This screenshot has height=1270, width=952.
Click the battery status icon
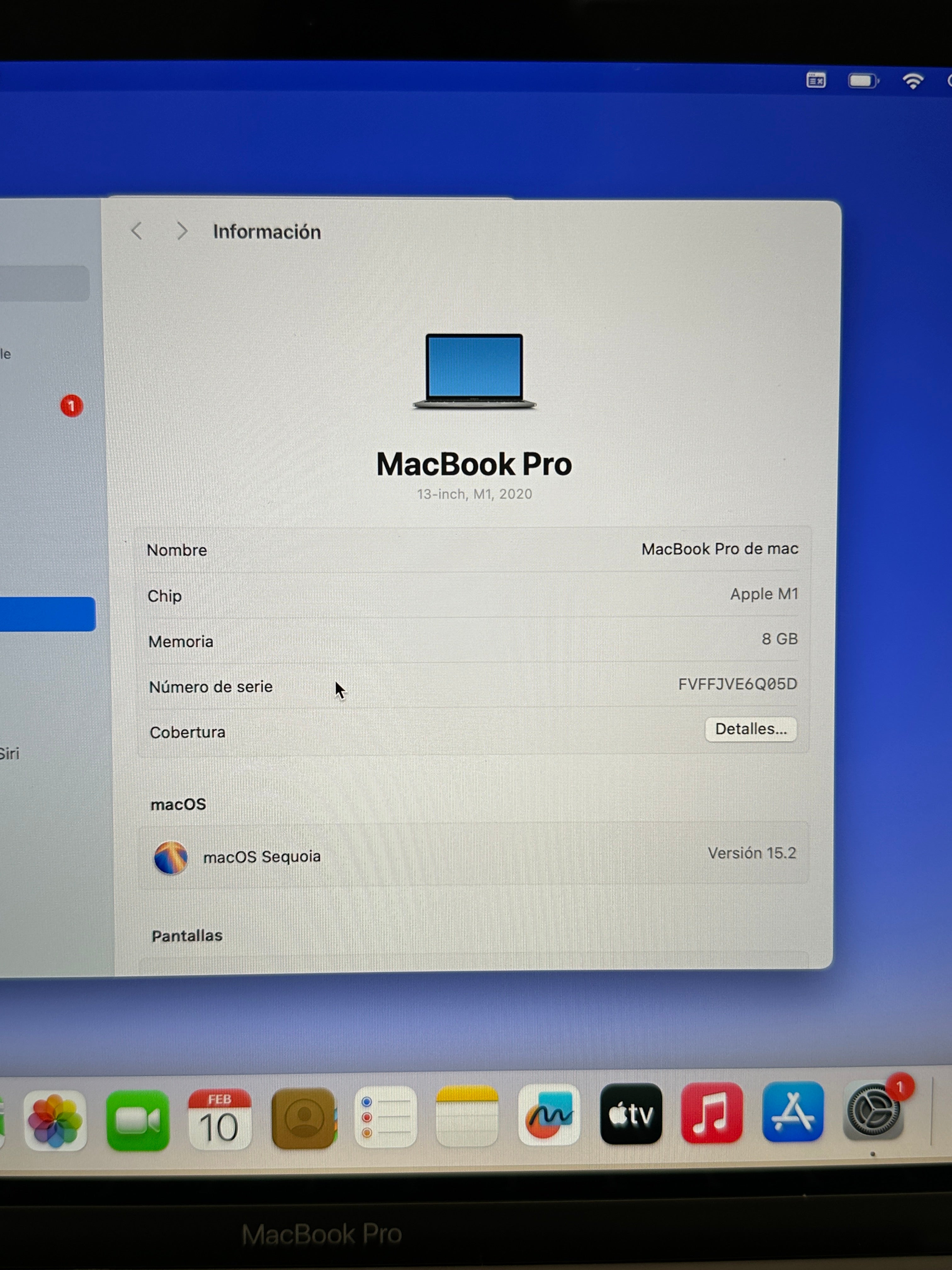tap(864, 81)
